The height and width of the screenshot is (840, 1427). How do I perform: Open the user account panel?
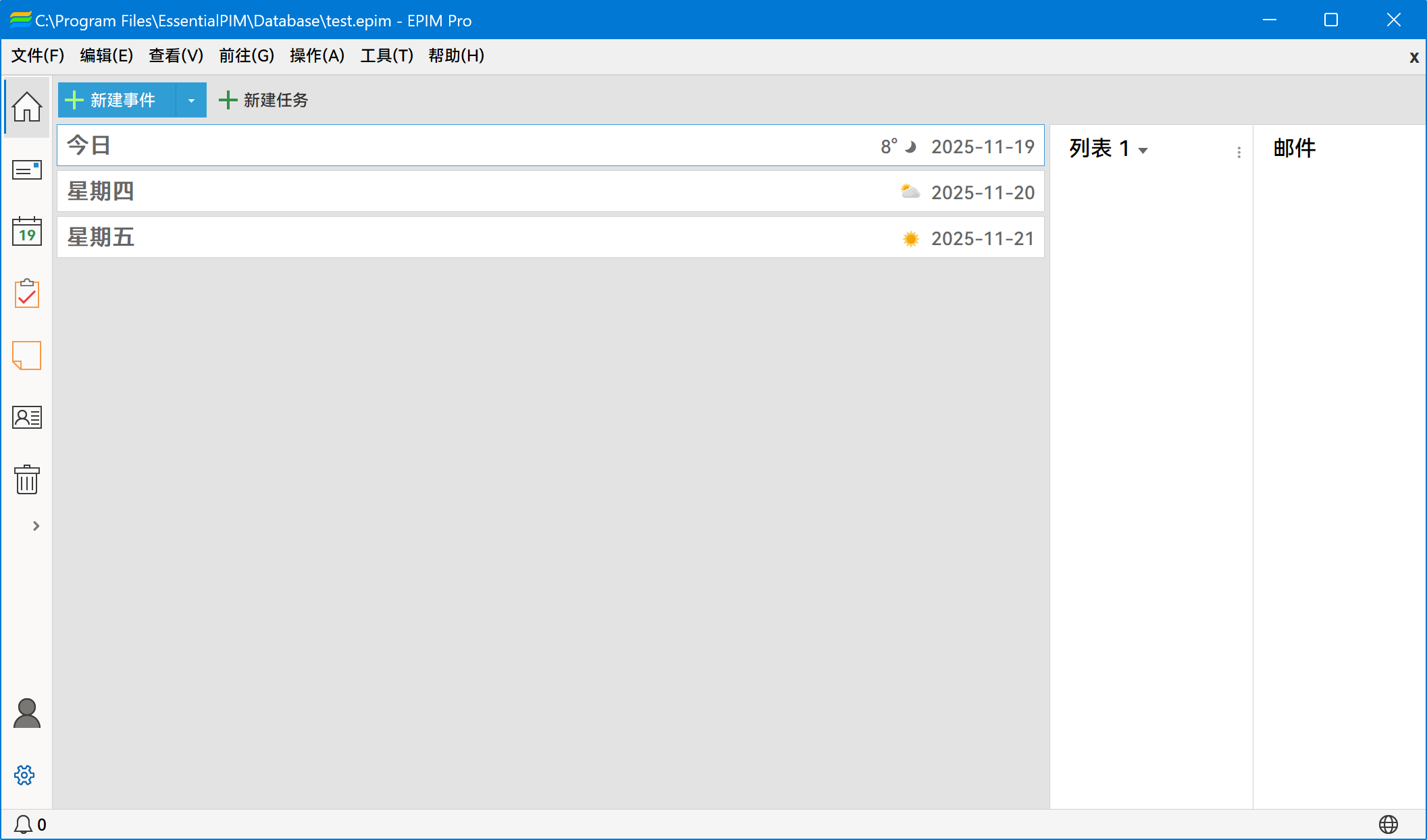(26, 713)
